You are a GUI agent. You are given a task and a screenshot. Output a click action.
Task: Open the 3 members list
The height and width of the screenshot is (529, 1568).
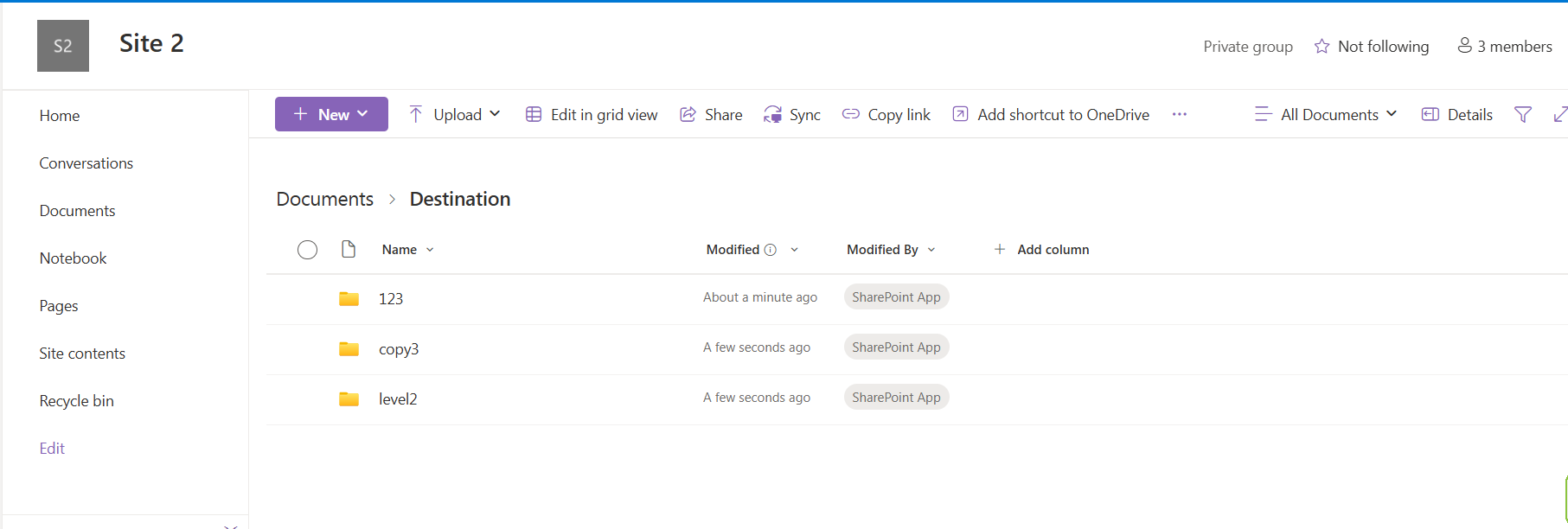tap(1505, 47)
